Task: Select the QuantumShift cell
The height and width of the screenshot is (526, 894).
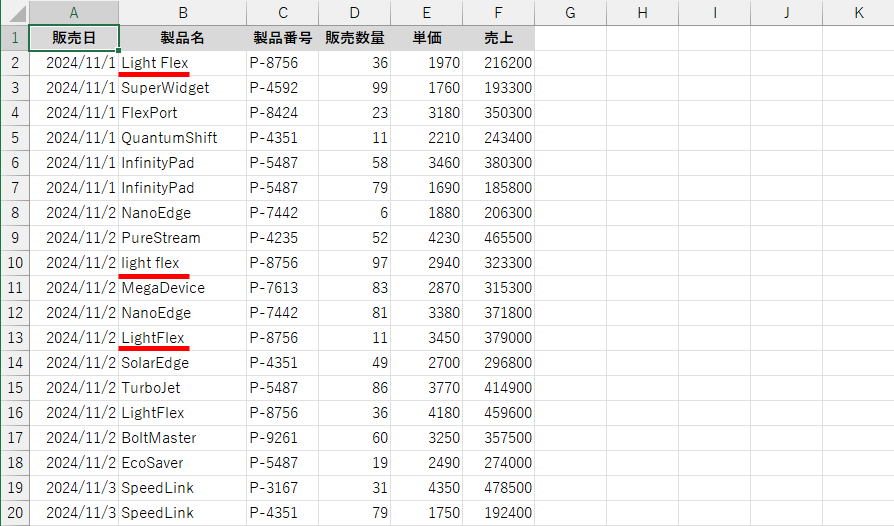Action: (x=182, y=138)
